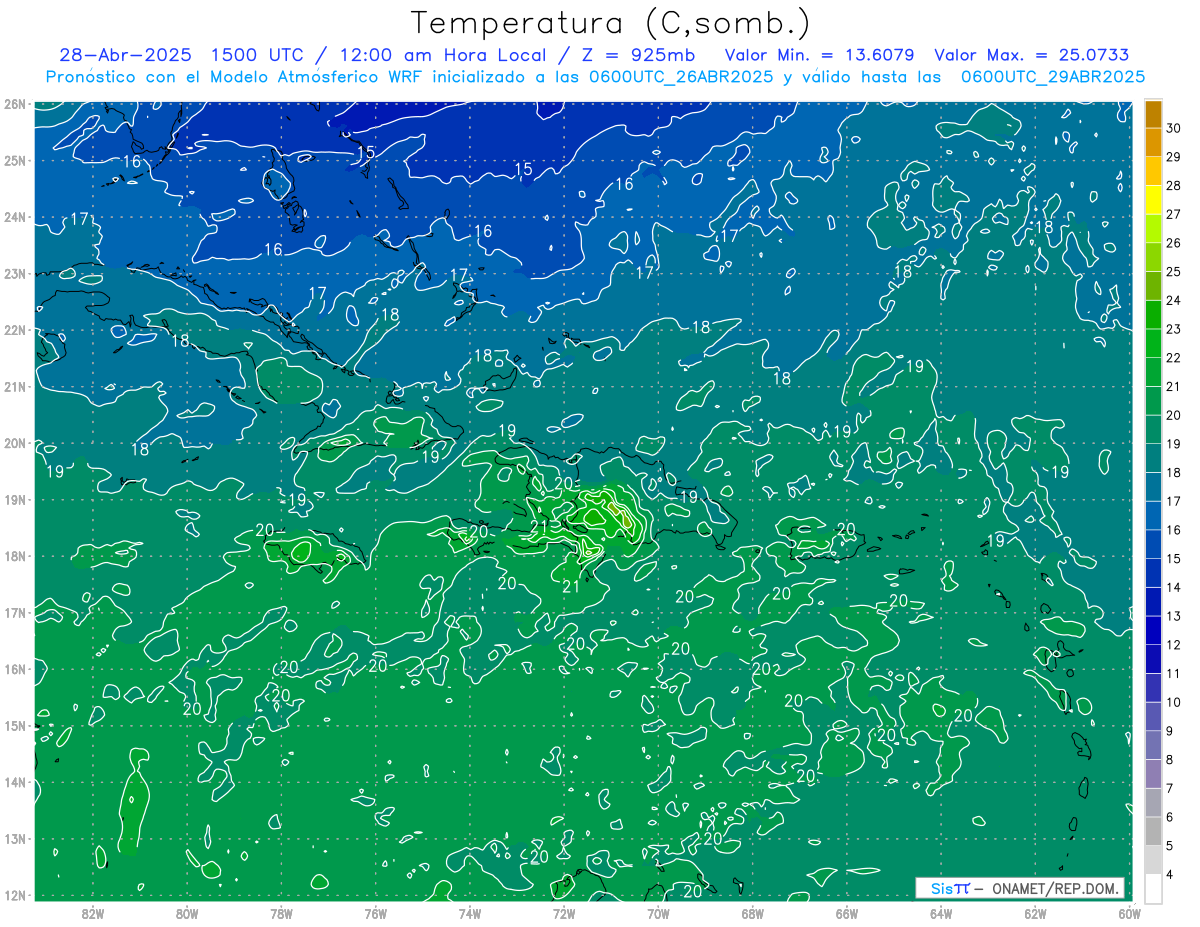Click the "Valor Max. = 25.0733" readout
The width and height of the screenshot is (1200, 927).
[x=1032, y=55]
